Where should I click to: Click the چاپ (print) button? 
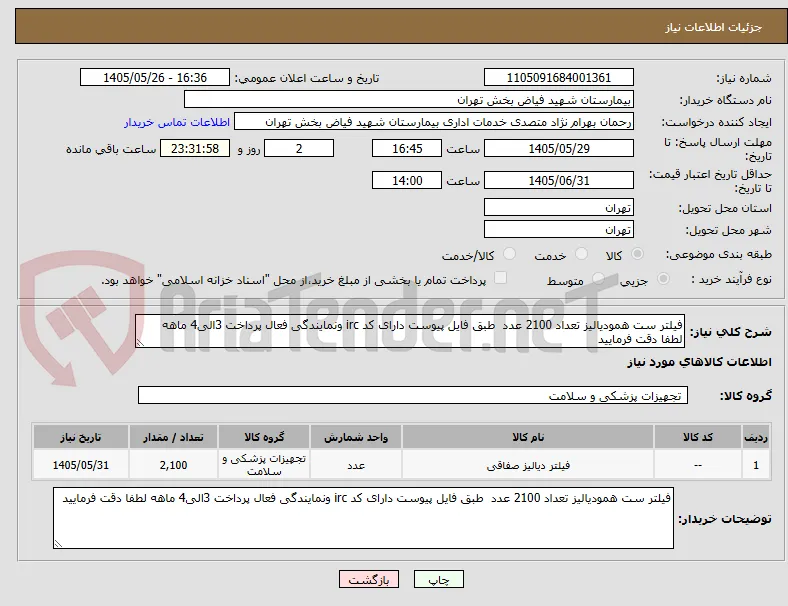coord(438,579)
